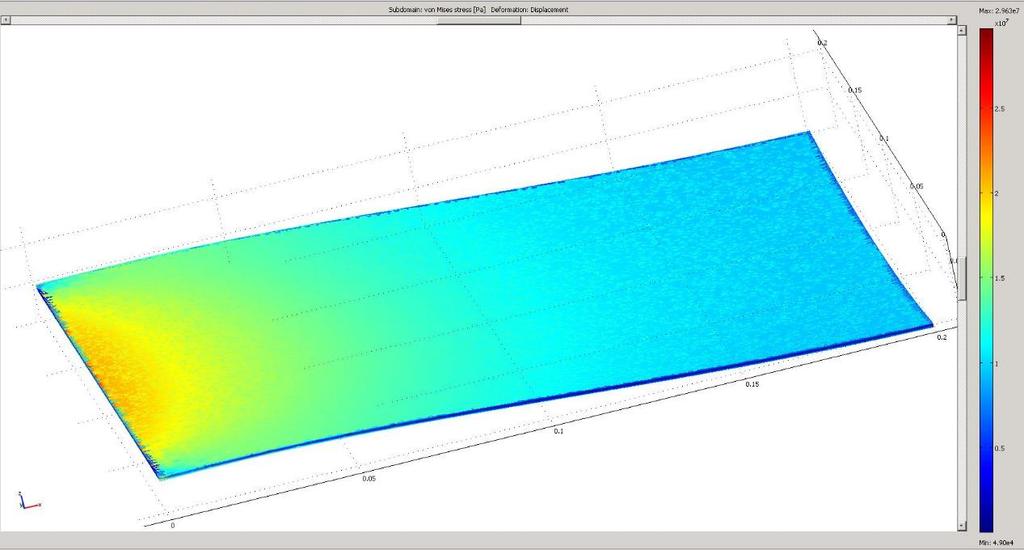
Task: Click the '0.5' tick on the color legend
Action: coord(999,448)
